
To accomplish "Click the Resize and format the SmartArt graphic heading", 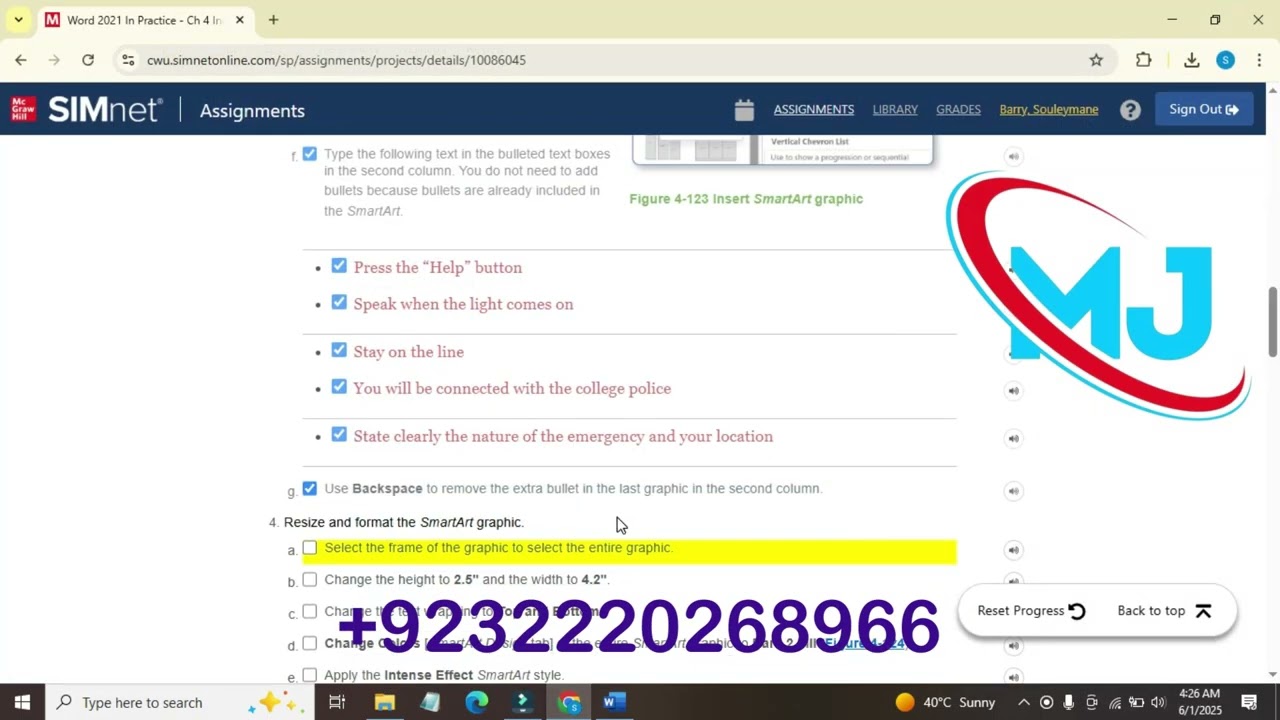I will (404, 522).
